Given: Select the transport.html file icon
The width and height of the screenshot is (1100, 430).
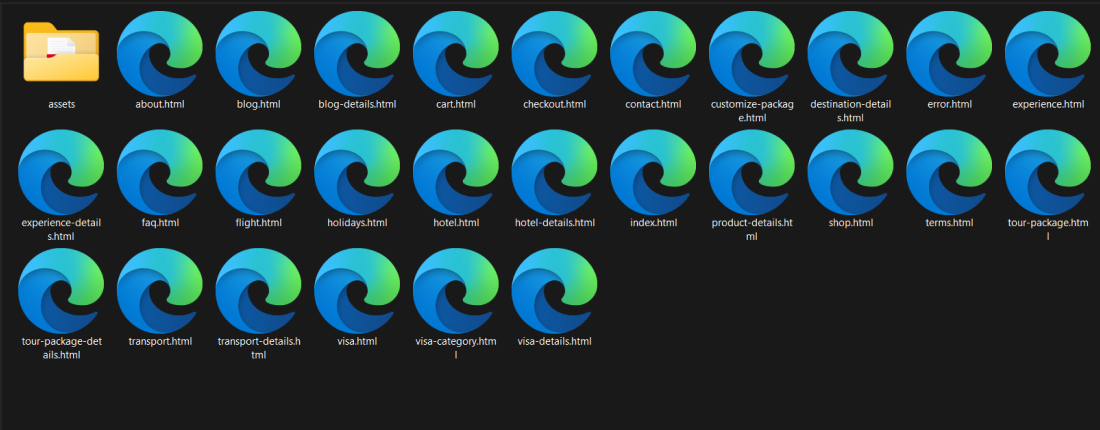Looking at the screenshot, I should coord(160,291).
